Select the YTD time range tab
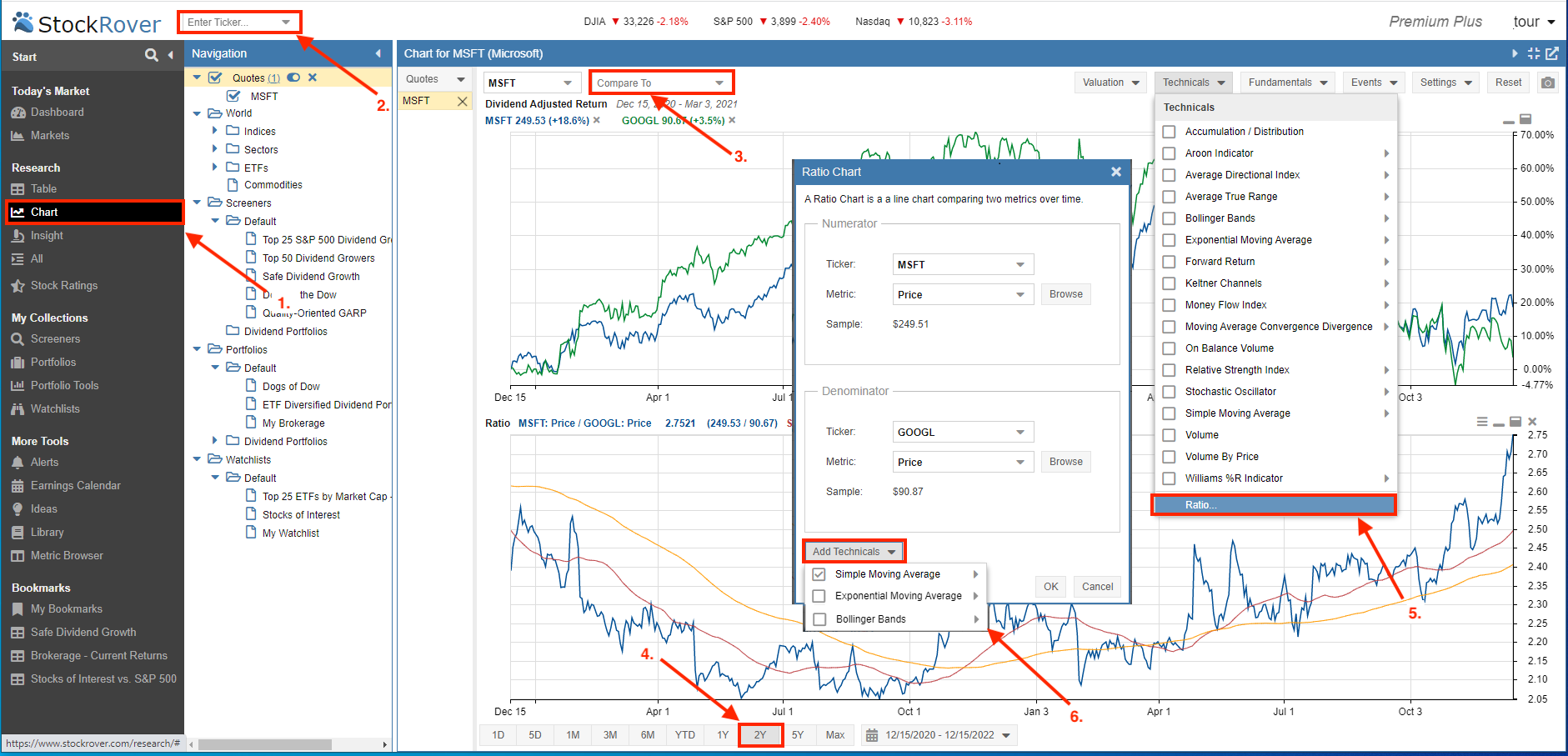Image resolution: width=1568 pixels, height=756 pixels. (685, 735)
